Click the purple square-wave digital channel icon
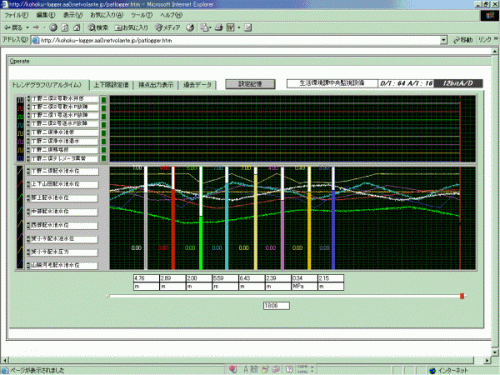Image resolution: width=500 pixels, height=375 pixels. 21,142
